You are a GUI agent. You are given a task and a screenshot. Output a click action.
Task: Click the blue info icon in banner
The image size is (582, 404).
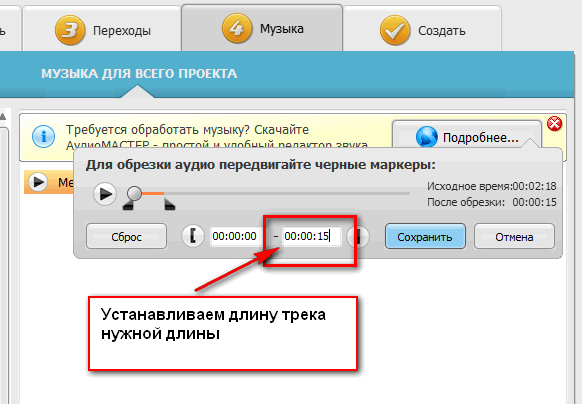click(43, 136)
